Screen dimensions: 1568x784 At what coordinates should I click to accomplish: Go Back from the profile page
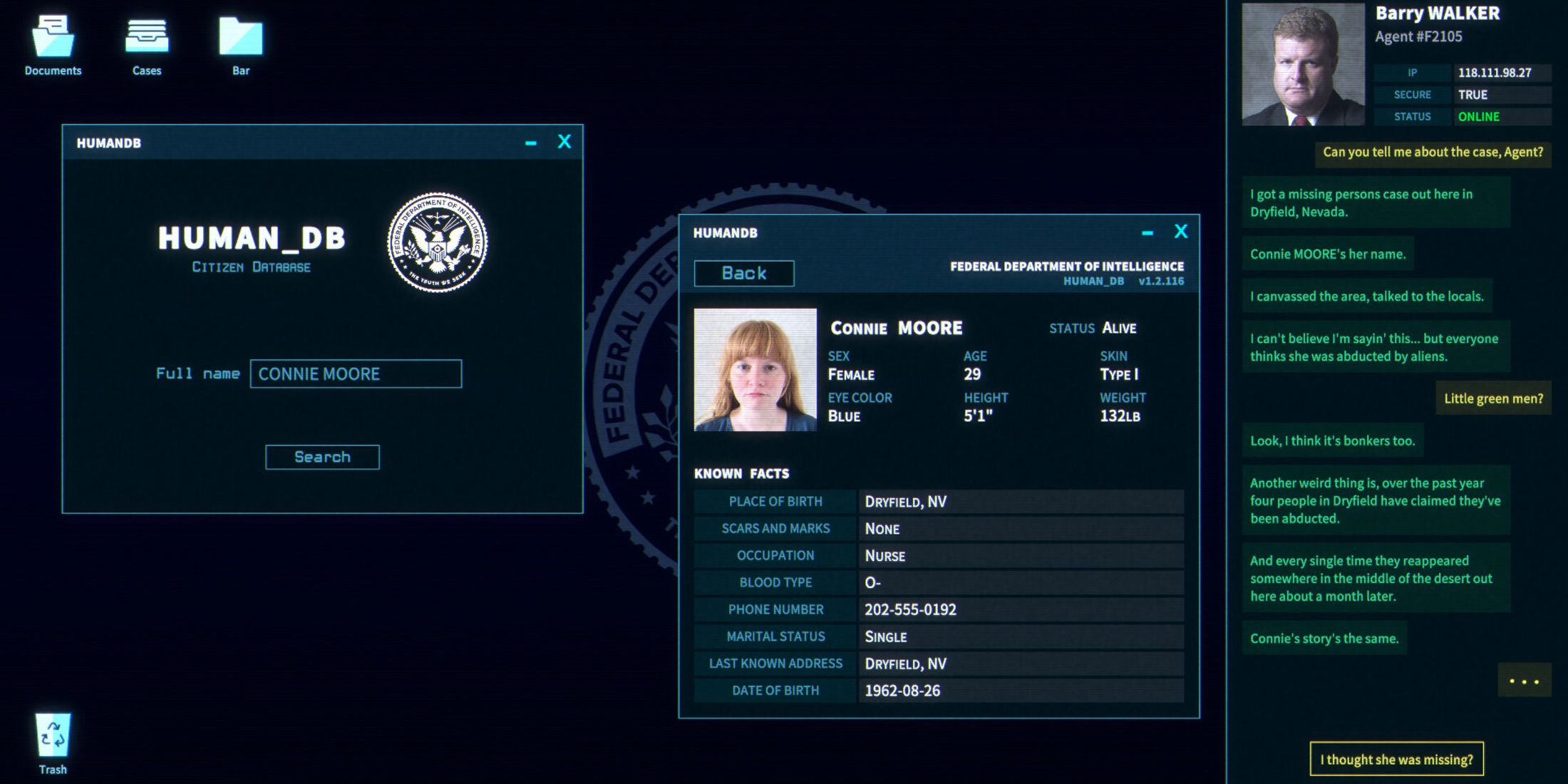tap(744, 273)
